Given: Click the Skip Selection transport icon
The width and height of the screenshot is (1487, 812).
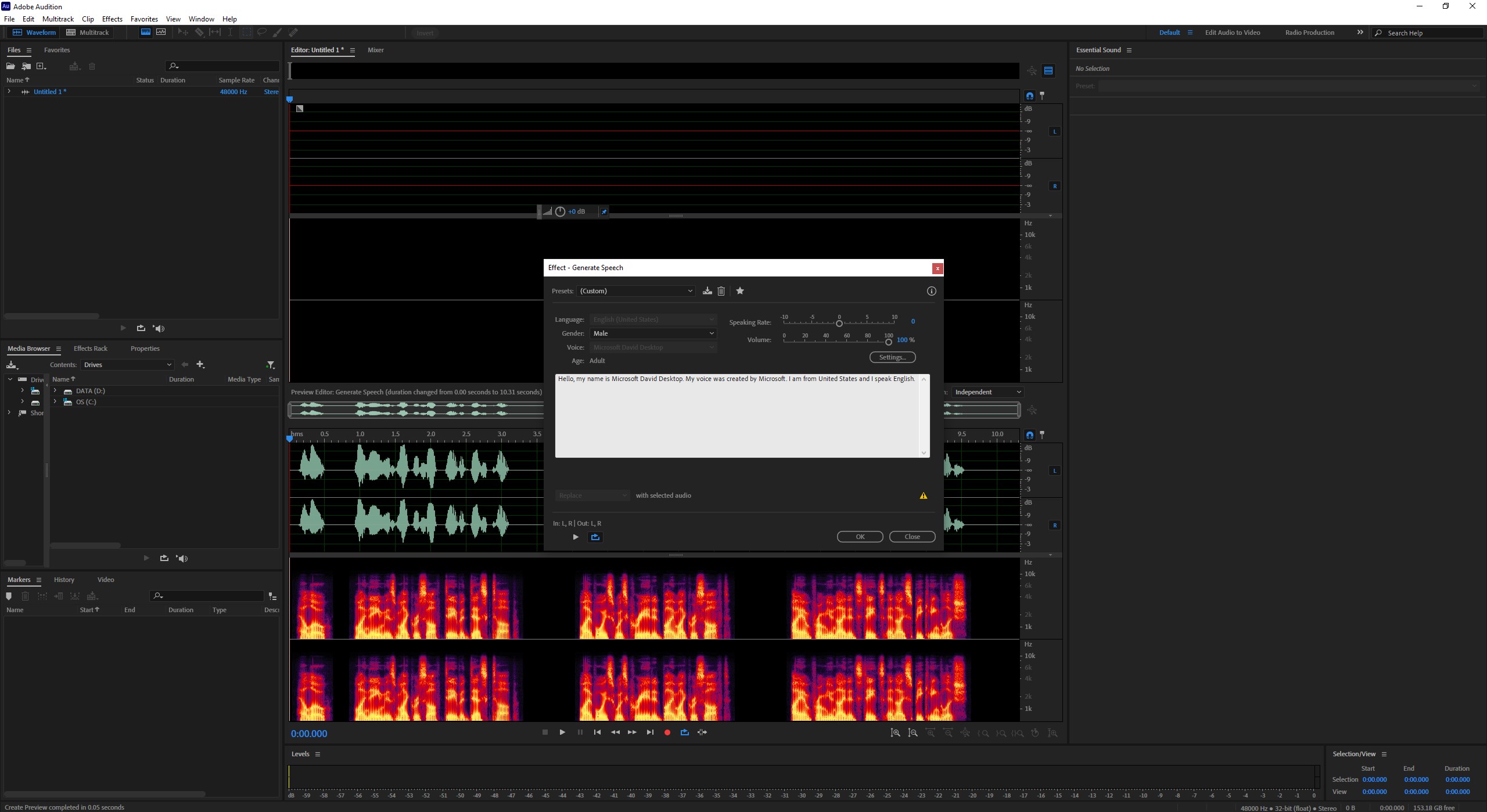Looking at the screenshot, I should pyautogui.click(x=702, y=732).
